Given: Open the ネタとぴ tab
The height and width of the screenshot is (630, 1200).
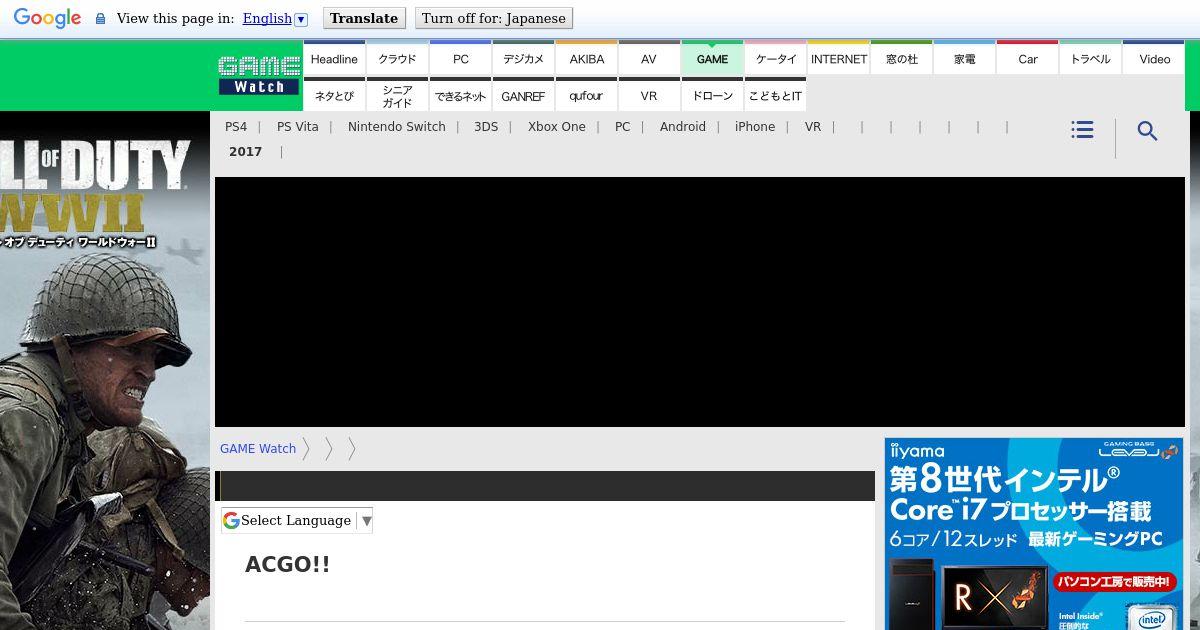Looking at the screenshot, I should (334, 95).
